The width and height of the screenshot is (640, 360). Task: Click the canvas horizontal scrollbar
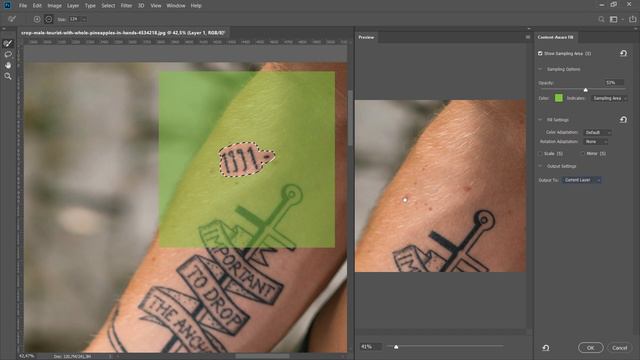click(262, 356)
